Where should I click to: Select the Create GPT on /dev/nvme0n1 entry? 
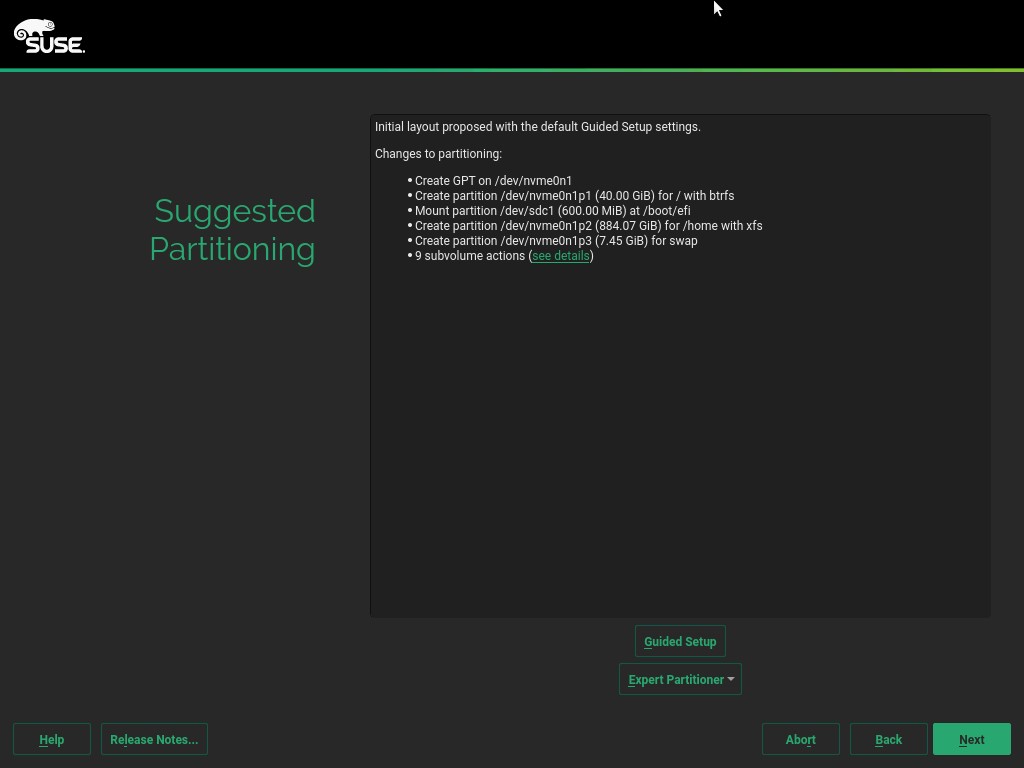(493, 181)
